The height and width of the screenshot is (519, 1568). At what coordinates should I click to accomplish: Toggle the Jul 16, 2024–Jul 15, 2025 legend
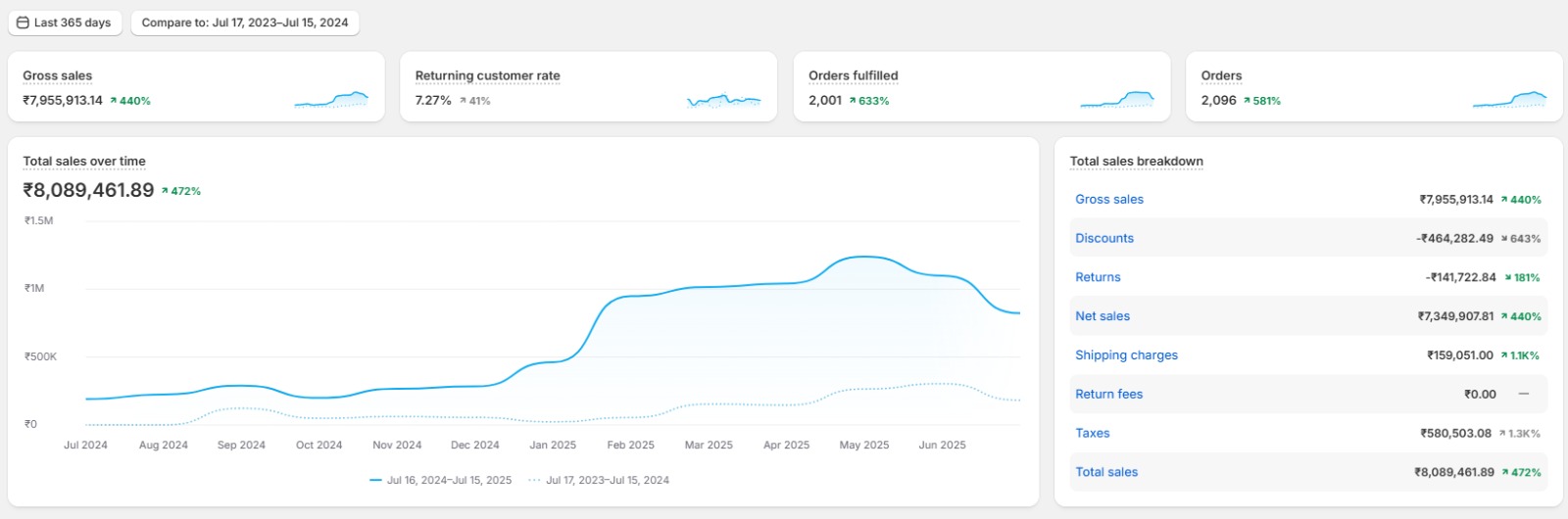(x=441, y=480)
